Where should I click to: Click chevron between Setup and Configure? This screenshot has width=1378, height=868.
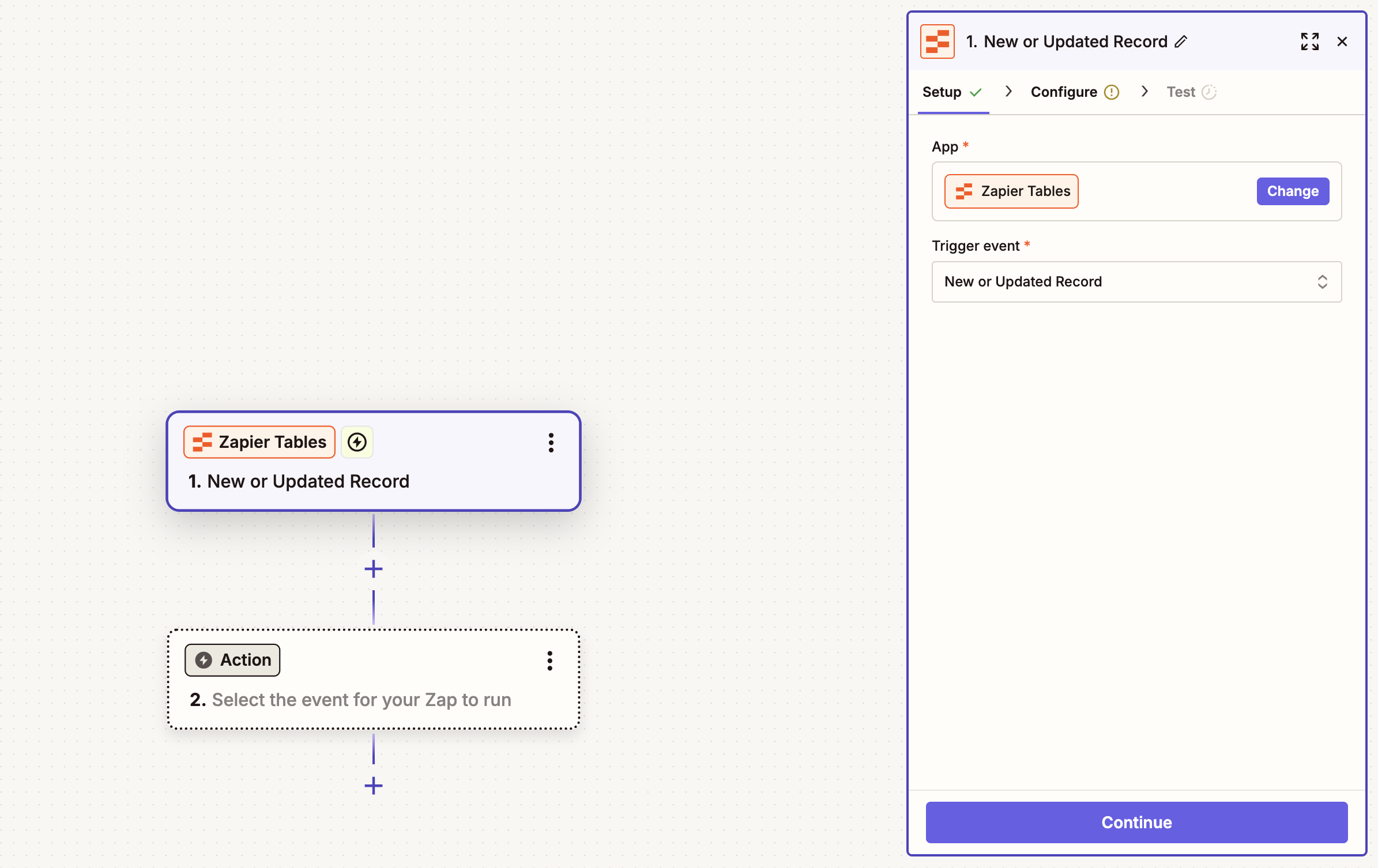pos(1008,91)
